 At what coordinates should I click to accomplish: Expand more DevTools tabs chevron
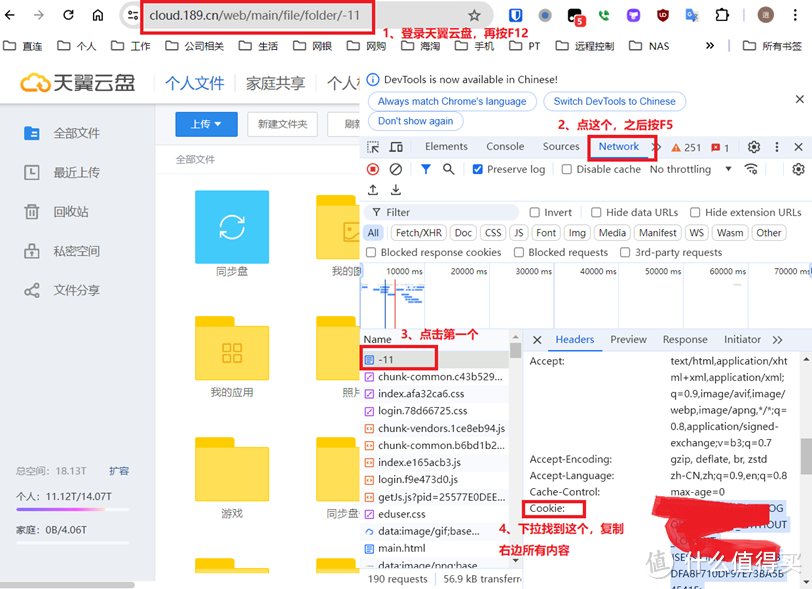pyautogui.click(x=657, y=147)
